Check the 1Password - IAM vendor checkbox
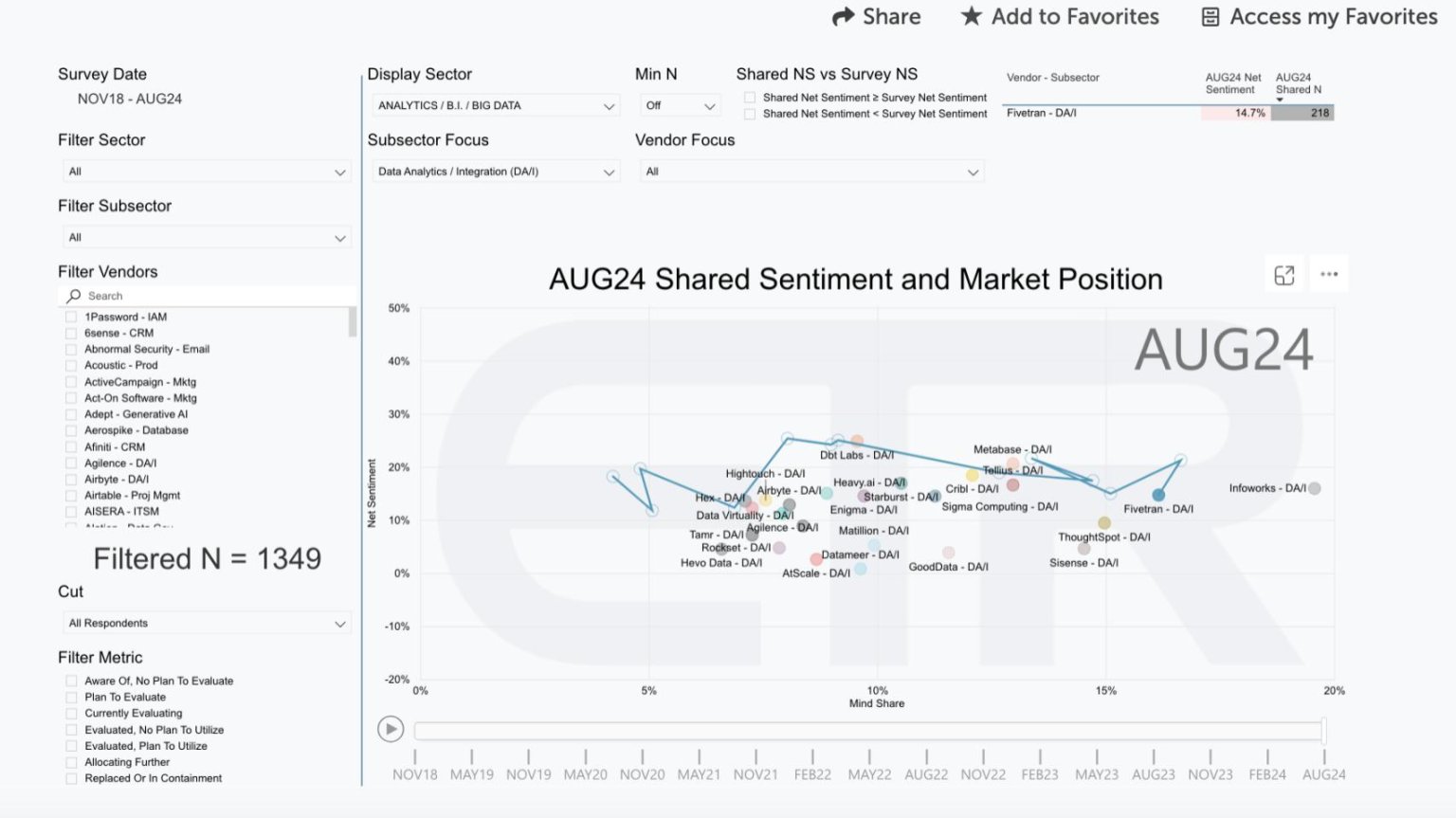The image size is (1456, 818). [71, 318]
